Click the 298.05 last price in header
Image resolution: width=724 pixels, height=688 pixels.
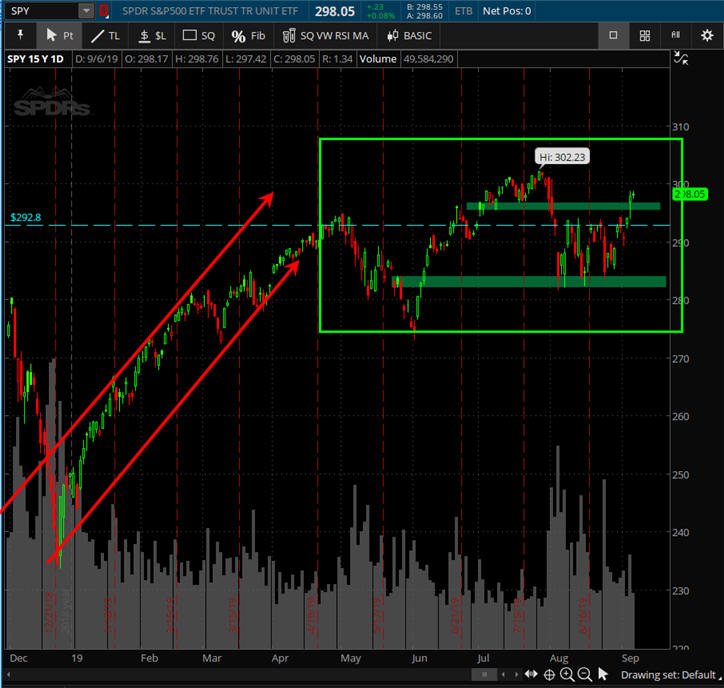tap(335, 11)
